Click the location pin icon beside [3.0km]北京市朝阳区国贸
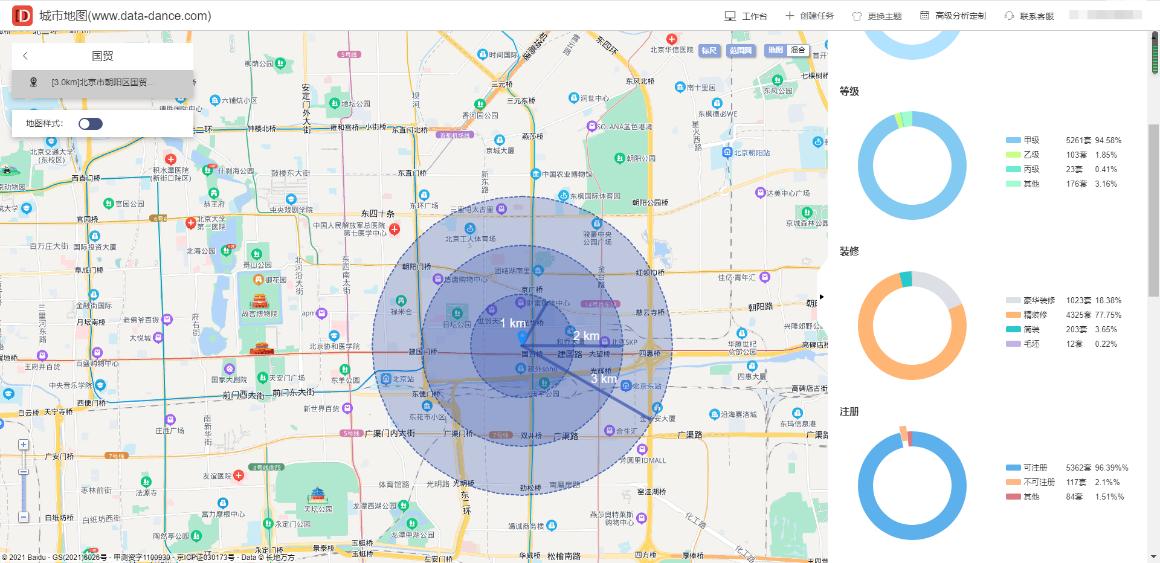This screenshot has height=563, width=1160. (x=33, y=82)
